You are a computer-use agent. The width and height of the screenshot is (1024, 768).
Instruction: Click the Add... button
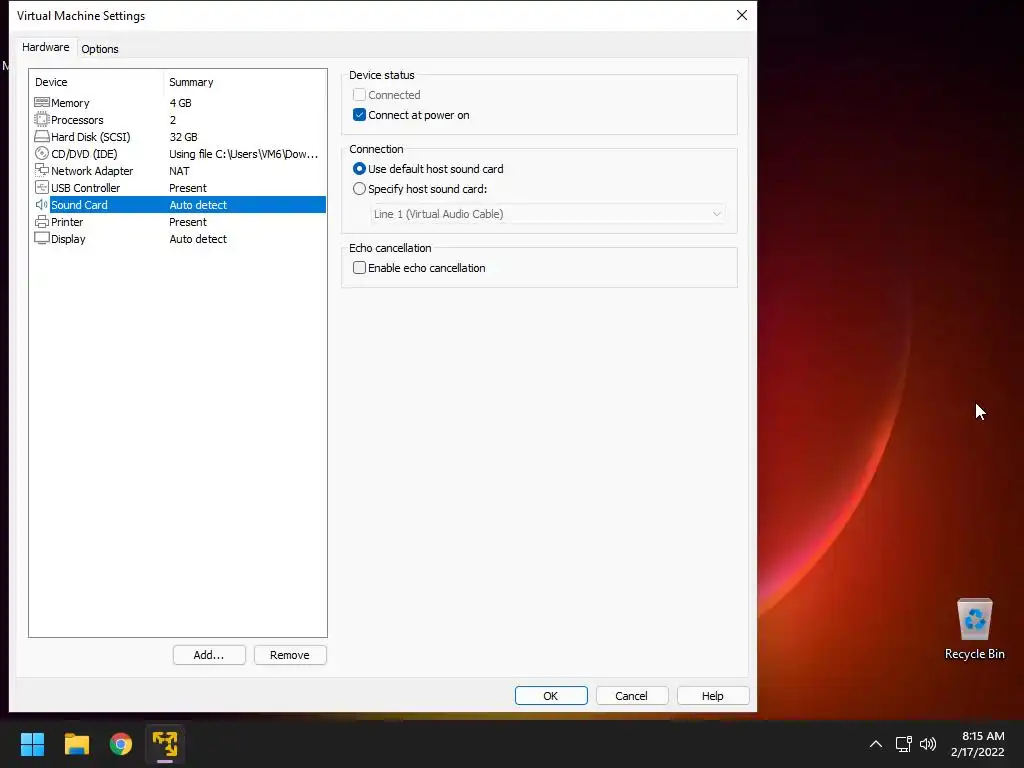tap(209, 655)
